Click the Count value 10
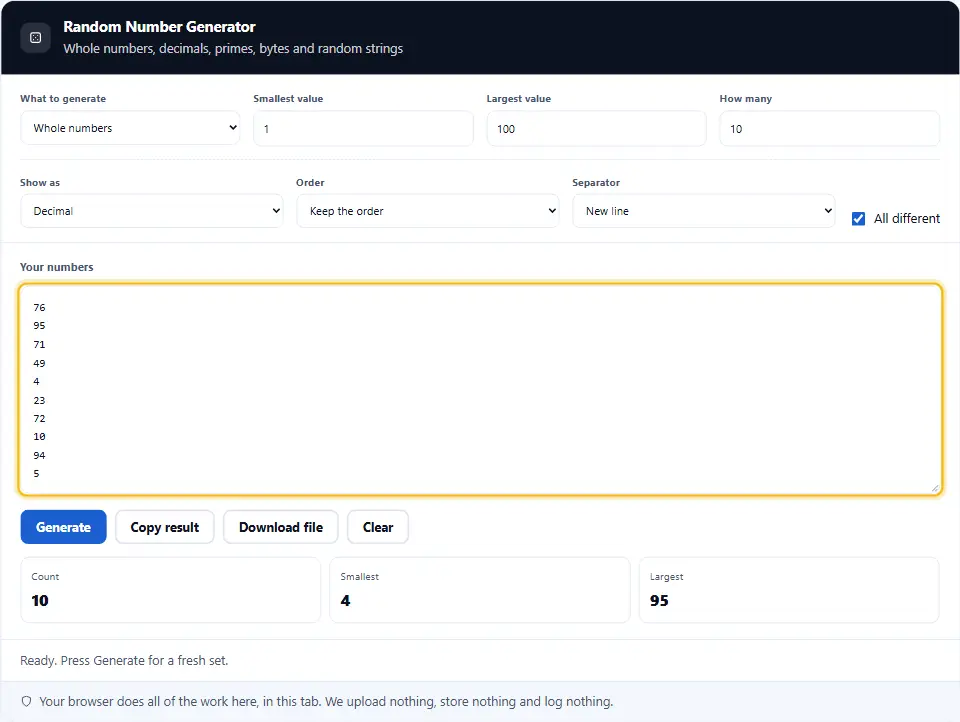This screenshot has width=960, height=722. (x=40, y=601)
